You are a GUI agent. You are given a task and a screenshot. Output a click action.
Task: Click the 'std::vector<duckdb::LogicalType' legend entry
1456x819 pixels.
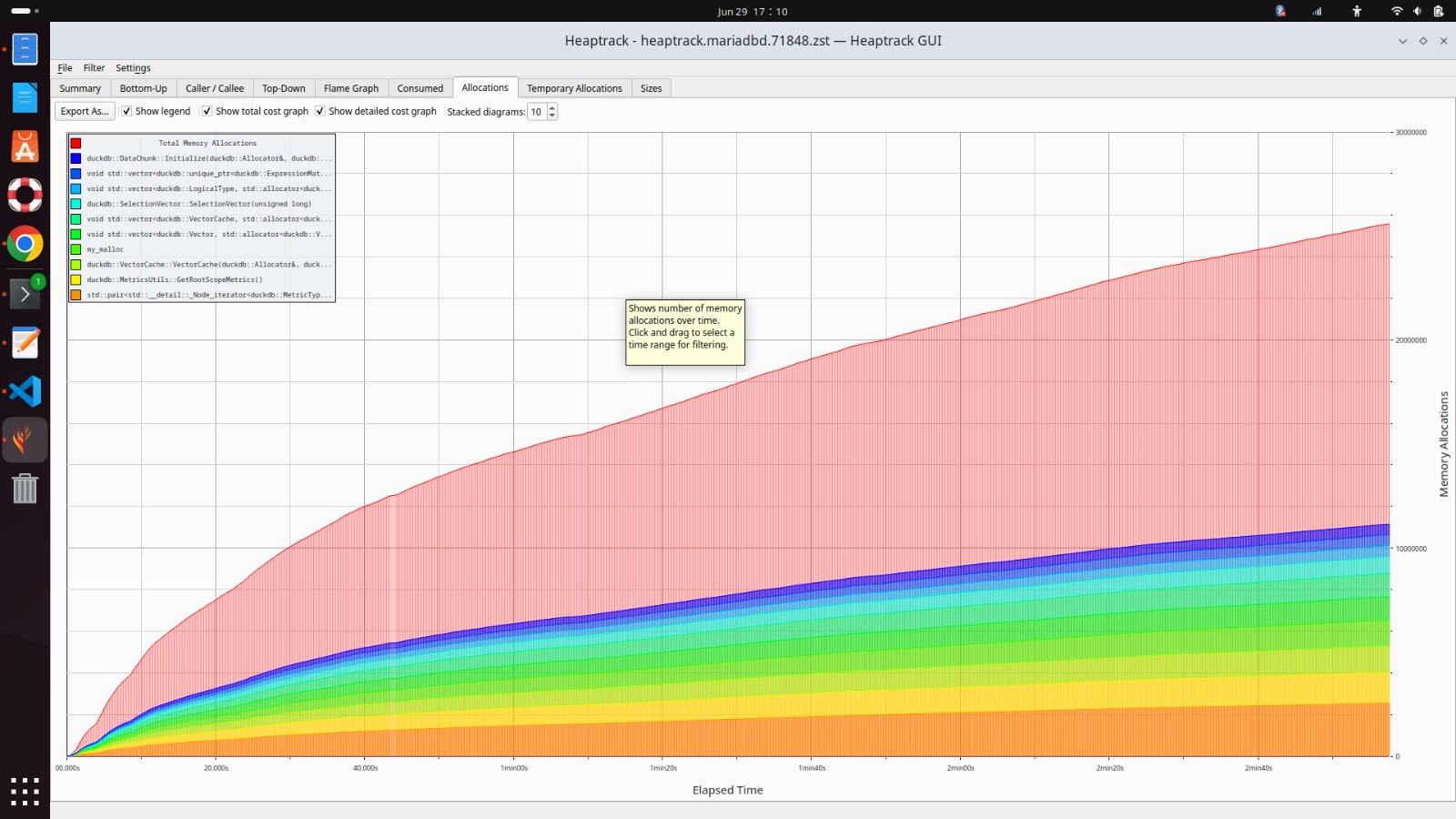coord(209,188)
